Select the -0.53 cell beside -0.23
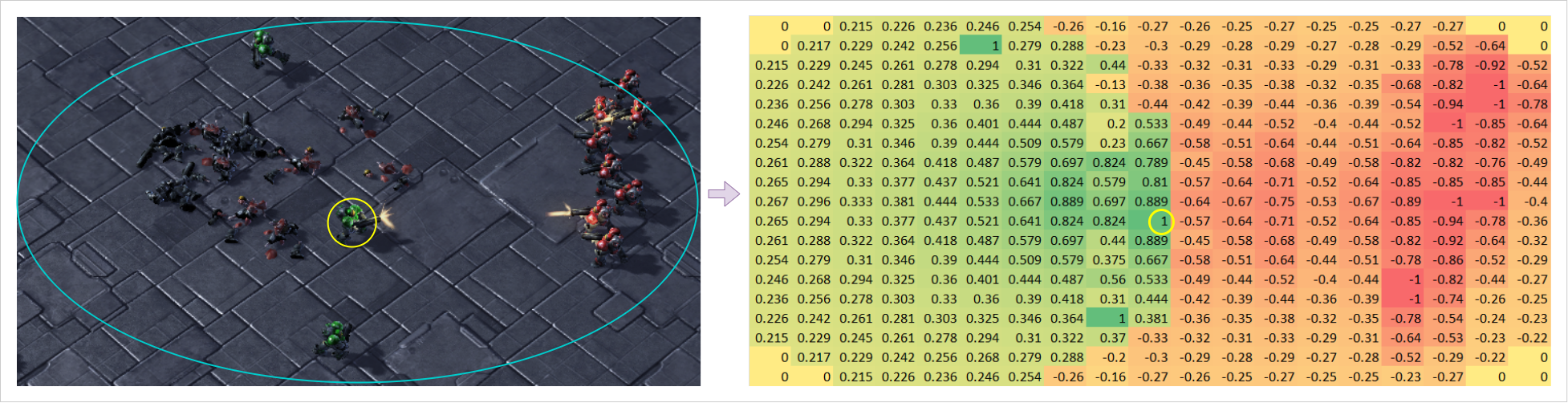Viewport: 1568px width, 403px height. click(x=1444, y=338)
